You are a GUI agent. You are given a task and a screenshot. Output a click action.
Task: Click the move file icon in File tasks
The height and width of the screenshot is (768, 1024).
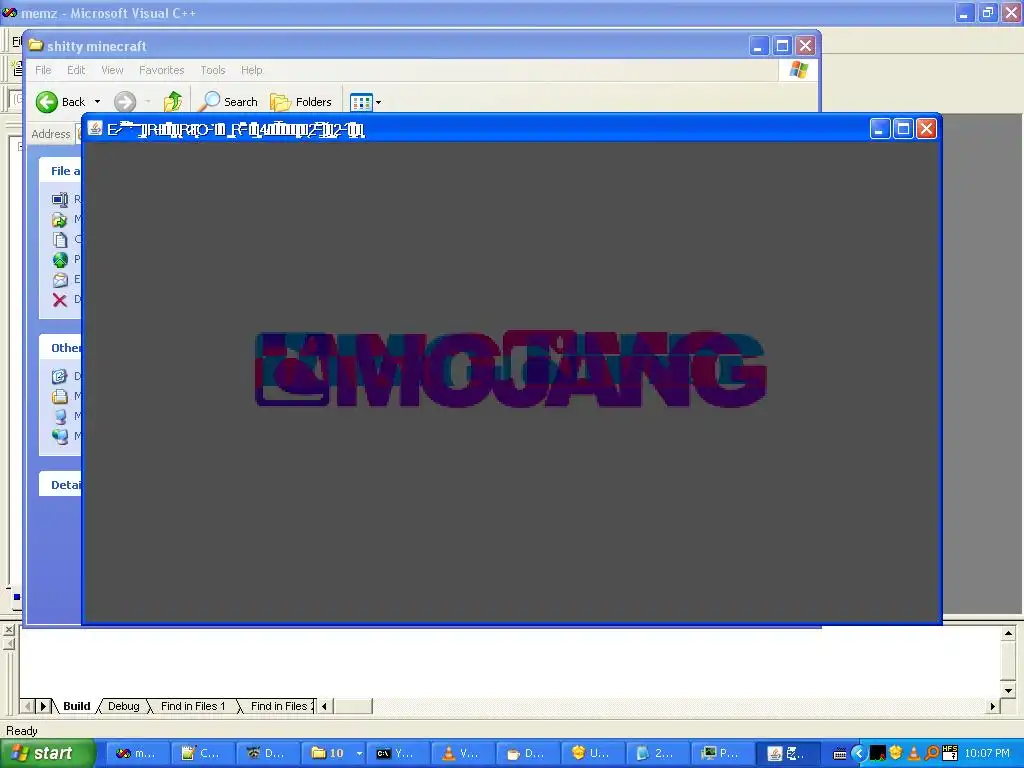(59, 219)
